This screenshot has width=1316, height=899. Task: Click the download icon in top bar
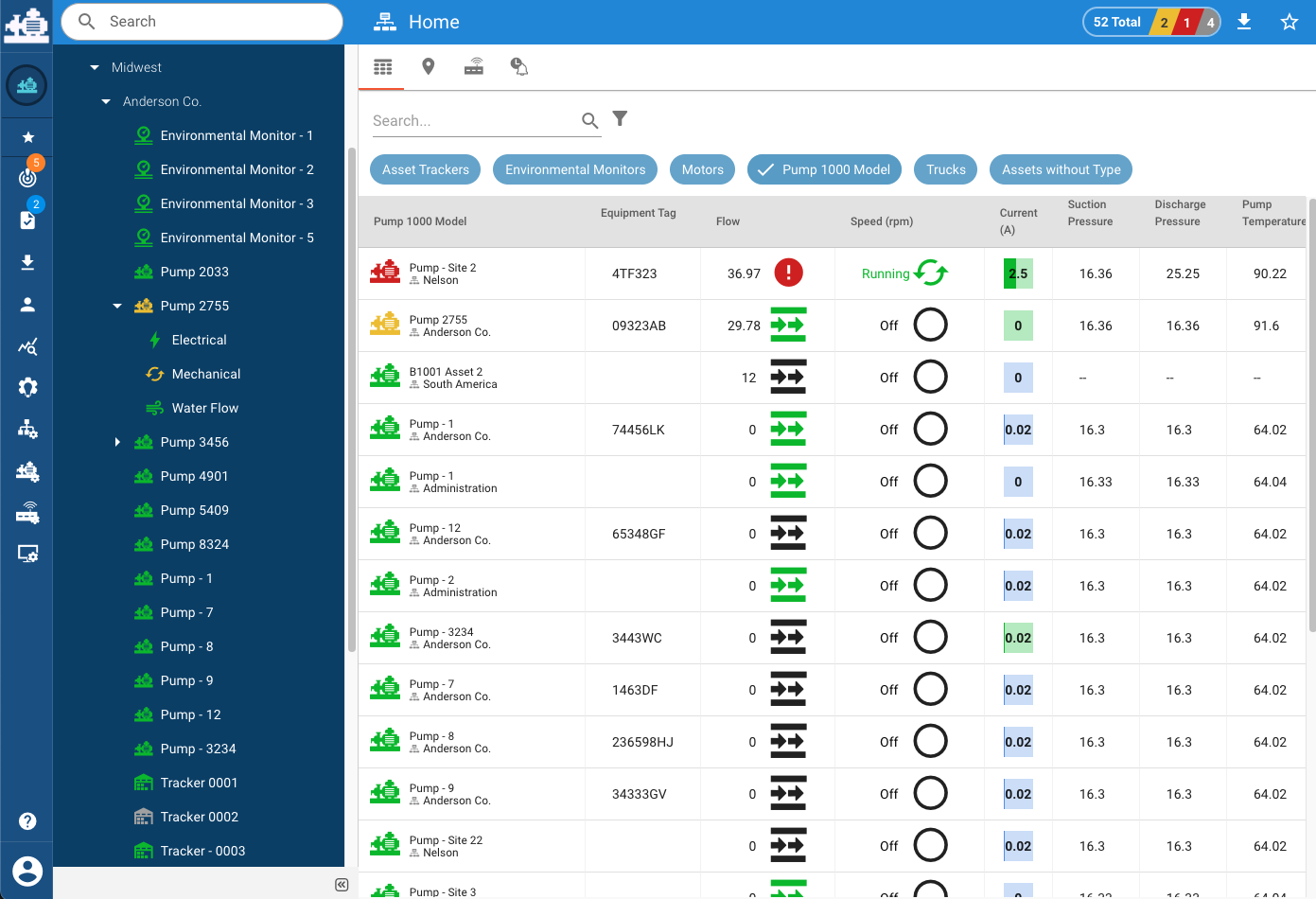[1244, 21]
